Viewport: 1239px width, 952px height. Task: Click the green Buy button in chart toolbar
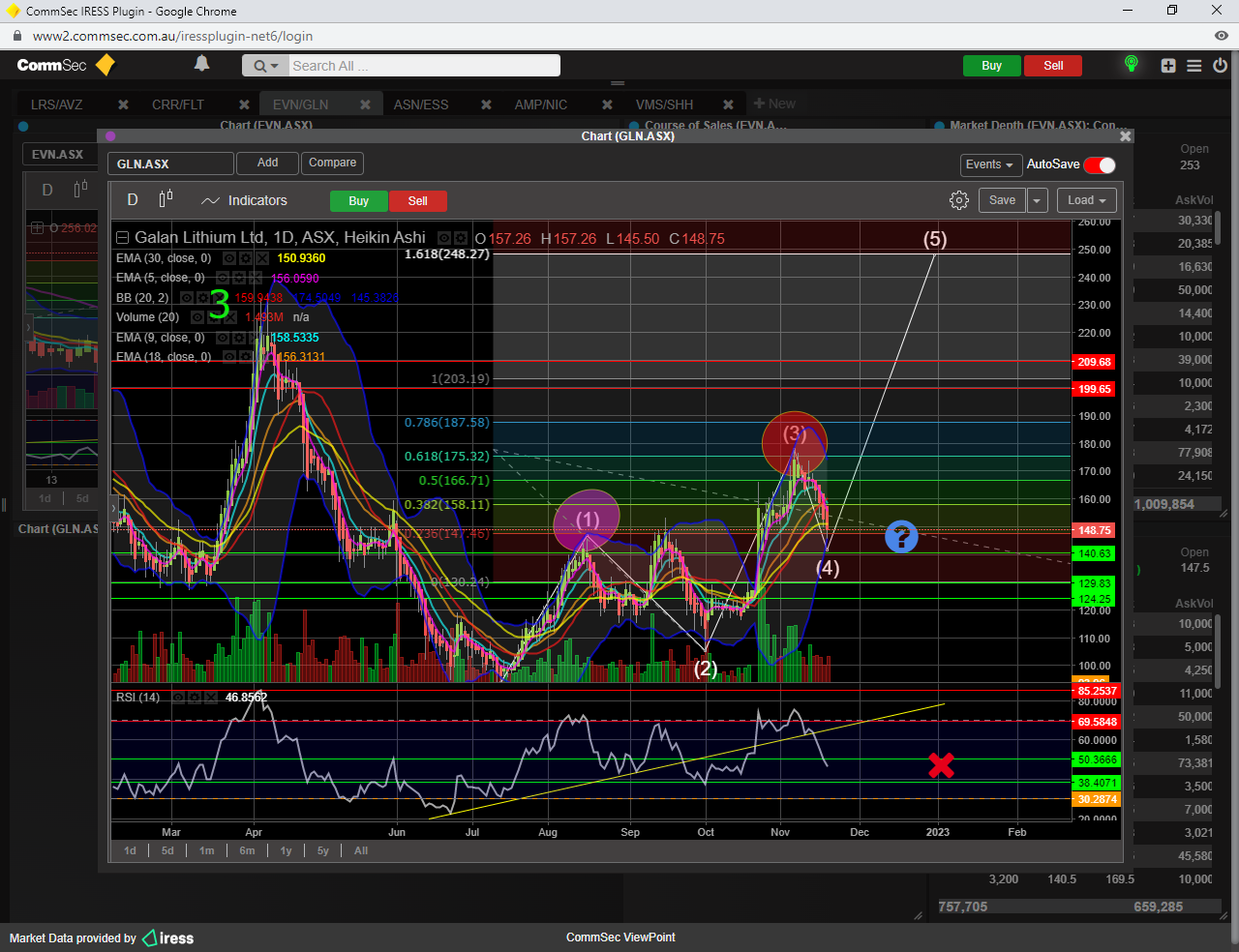pos(359,201)
